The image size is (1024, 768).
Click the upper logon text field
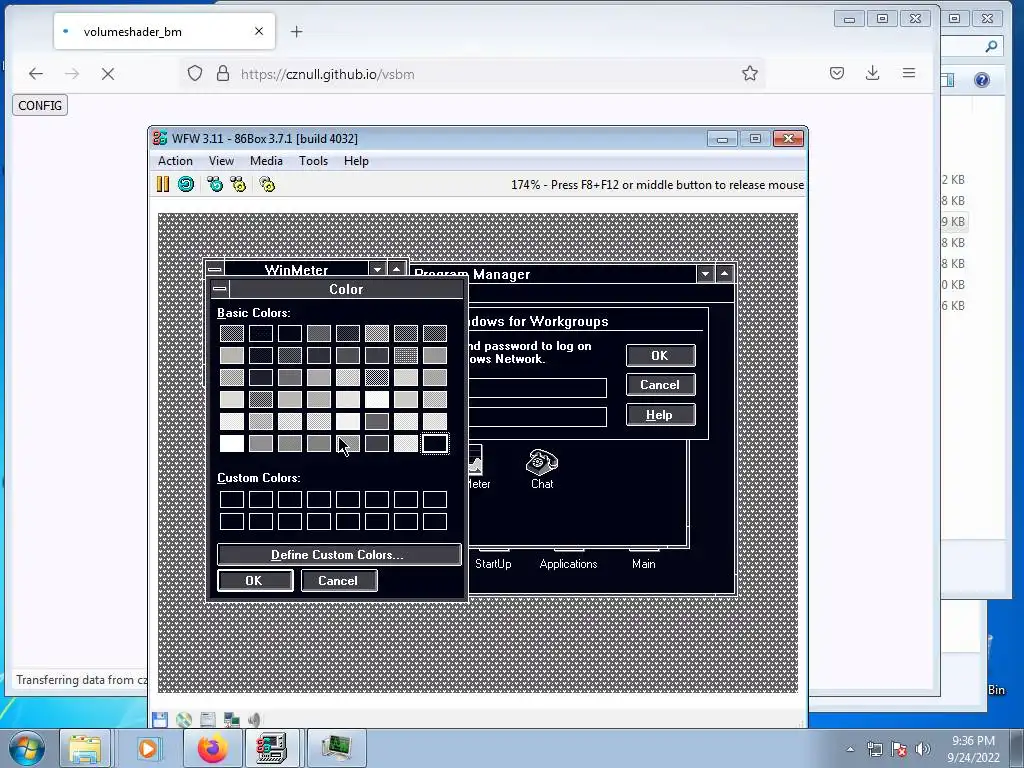point(537,388)
